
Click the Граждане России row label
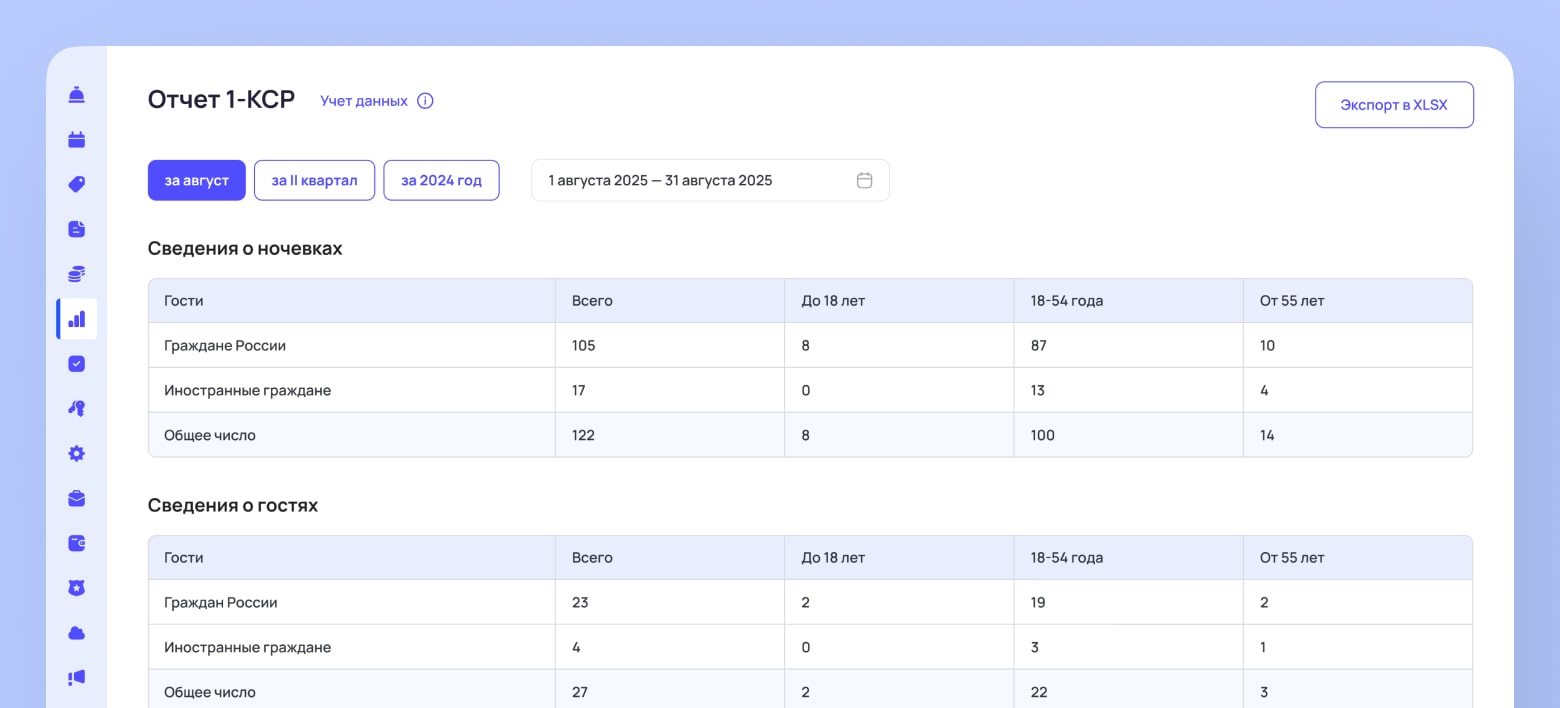coord(225,346)
